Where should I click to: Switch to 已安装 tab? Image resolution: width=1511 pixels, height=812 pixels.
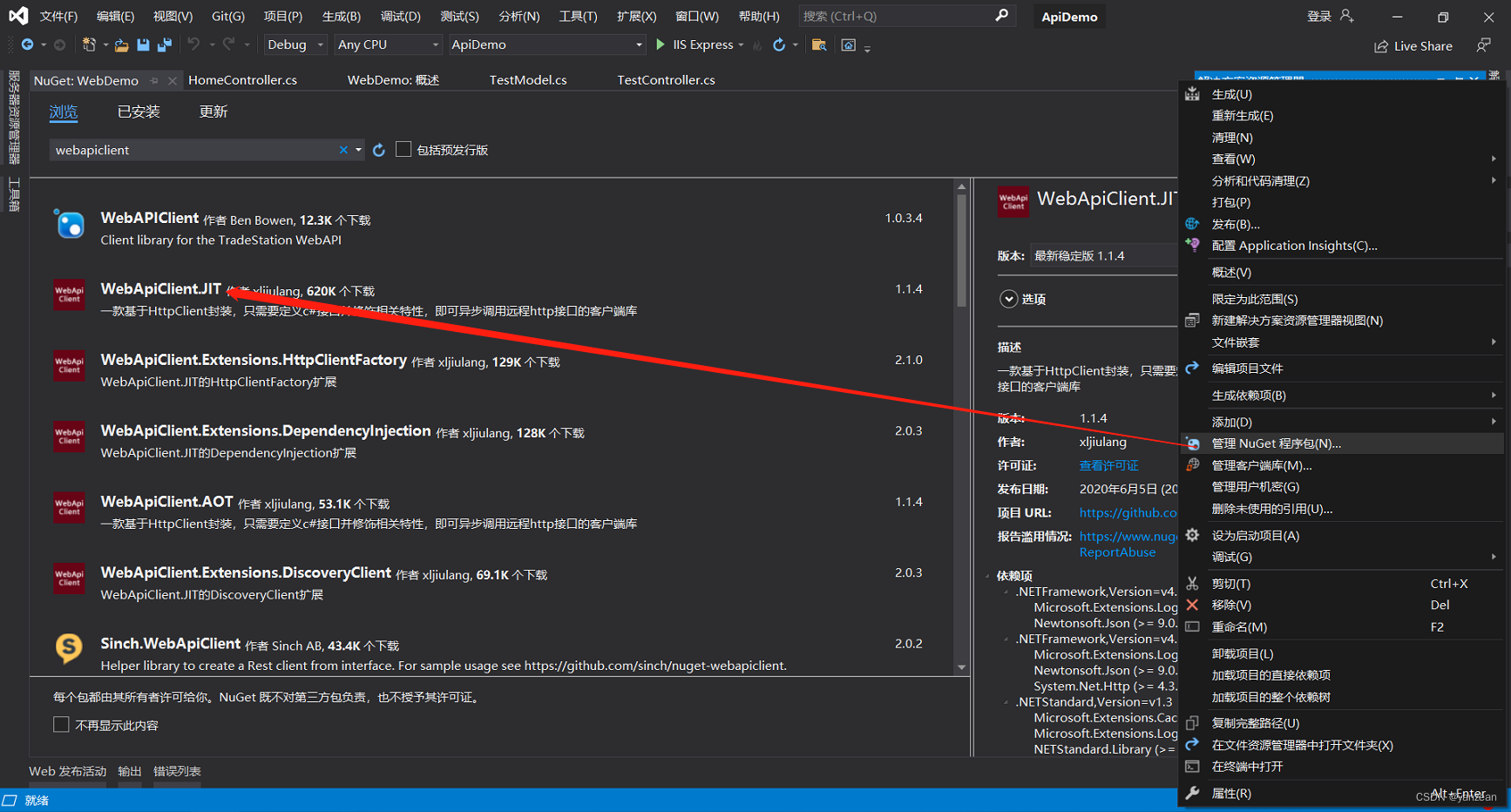pyautogui.click(x=139, y=112)
